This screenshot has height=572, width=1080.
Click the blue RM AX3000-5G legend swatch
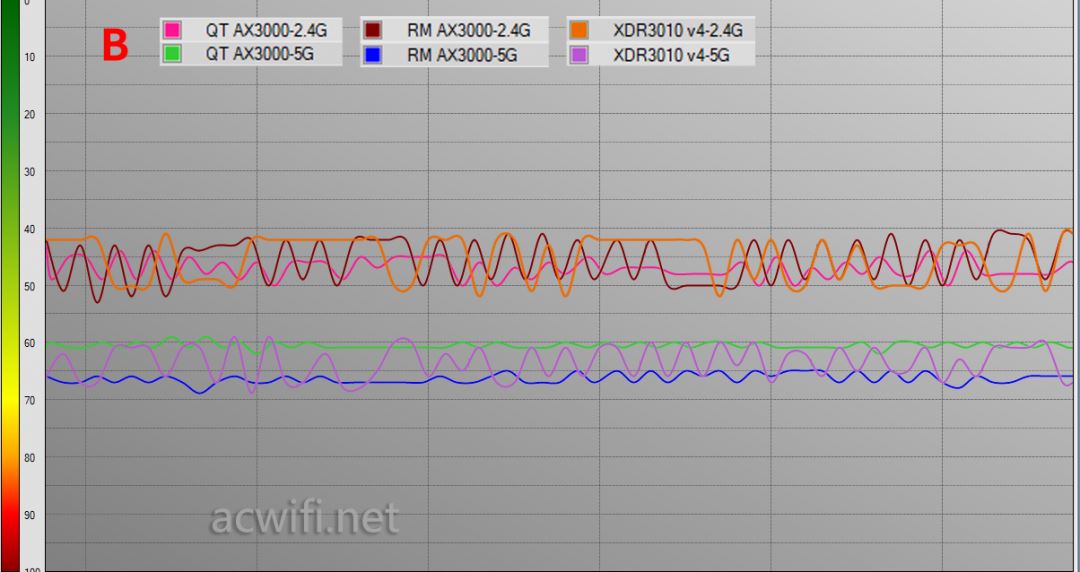point(373,54)
